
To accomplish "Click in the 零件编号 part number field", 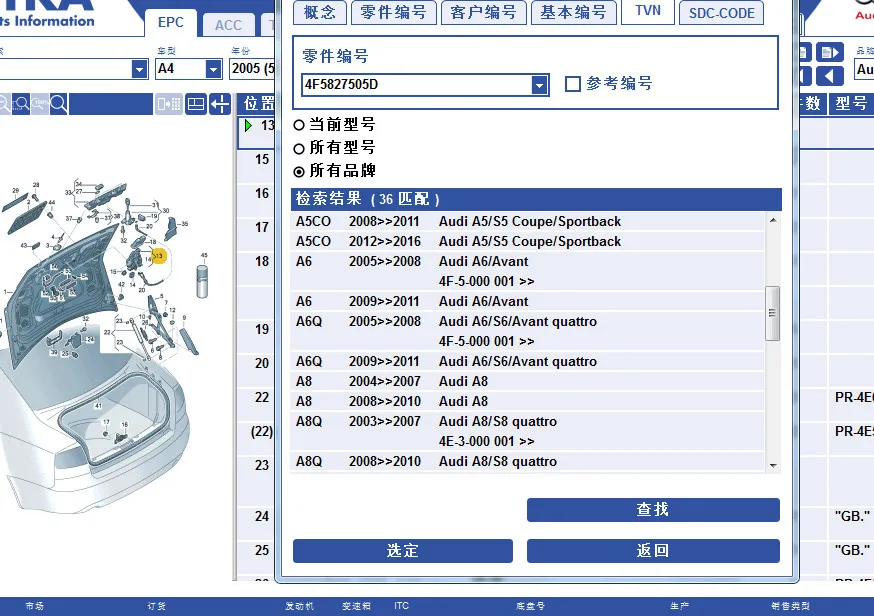I will 416,85.
